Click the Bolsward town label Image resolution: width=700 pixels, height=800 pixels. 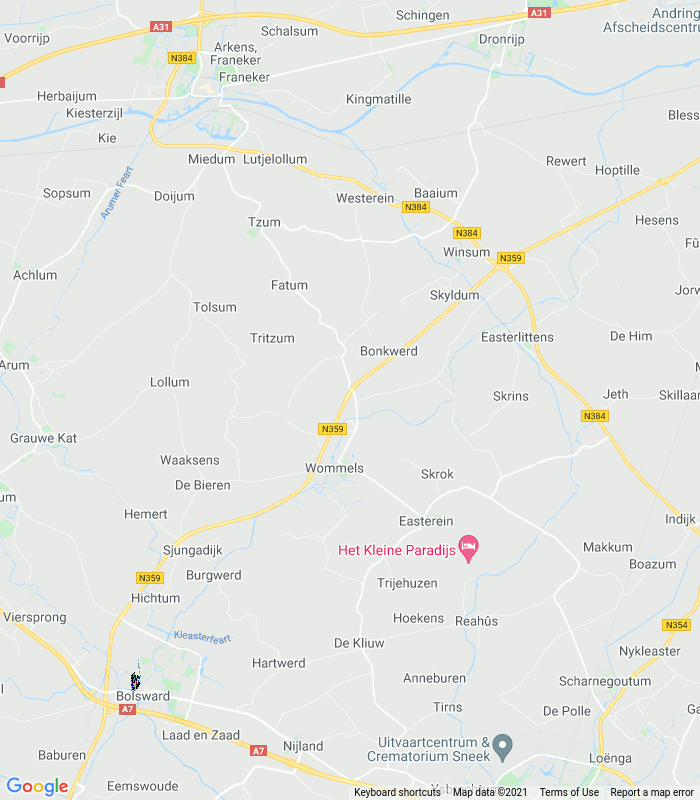[143, 696]
